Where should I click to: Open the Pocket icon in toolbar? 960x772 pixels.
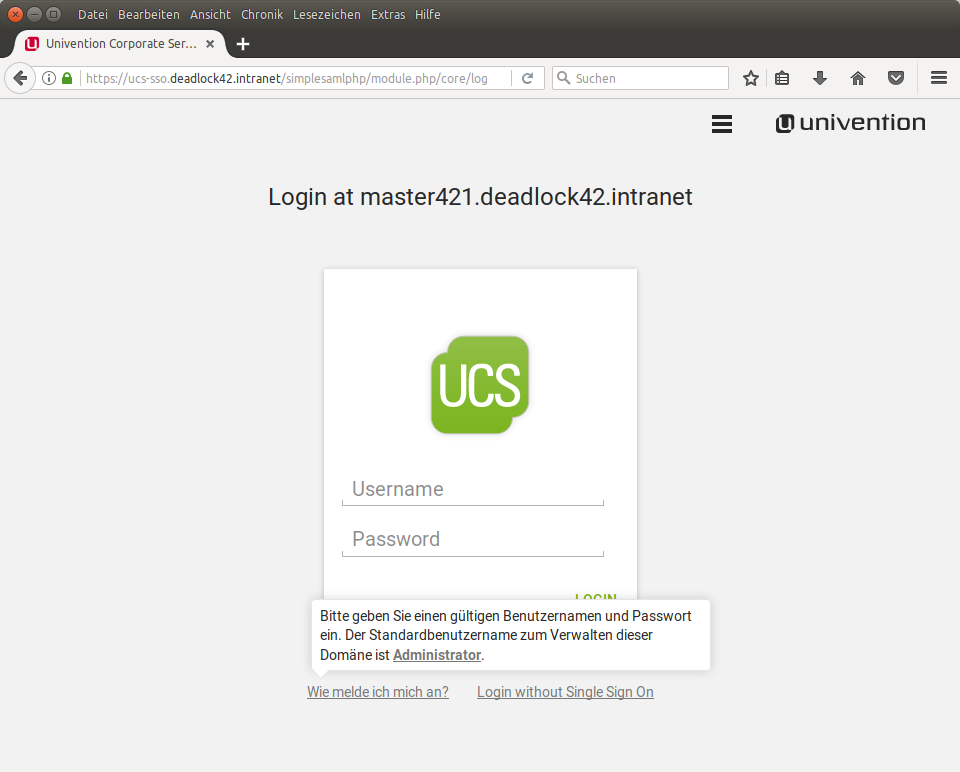896,78
